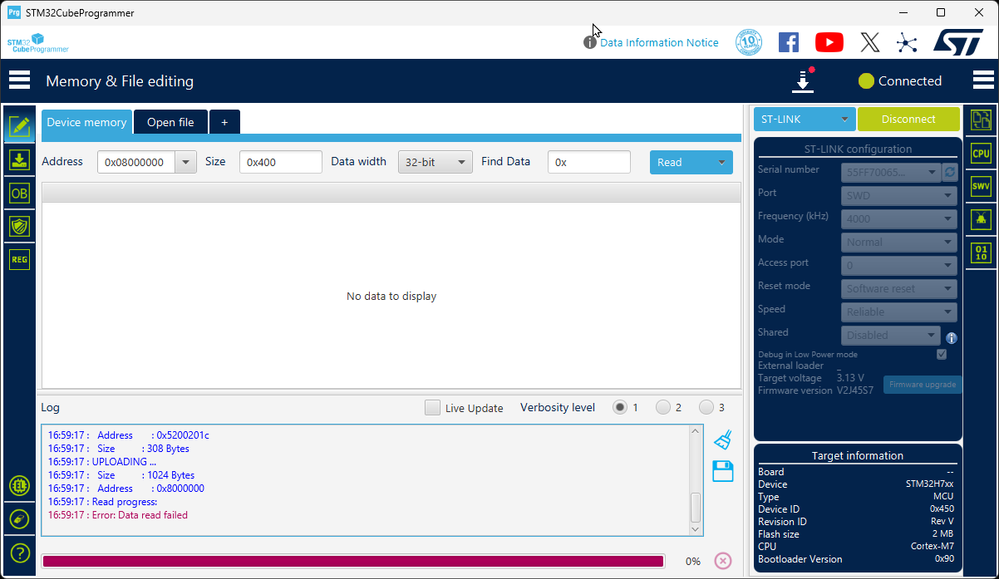
Task: Open the 10 years anniversary badge icon
Action: coord(749,43)
